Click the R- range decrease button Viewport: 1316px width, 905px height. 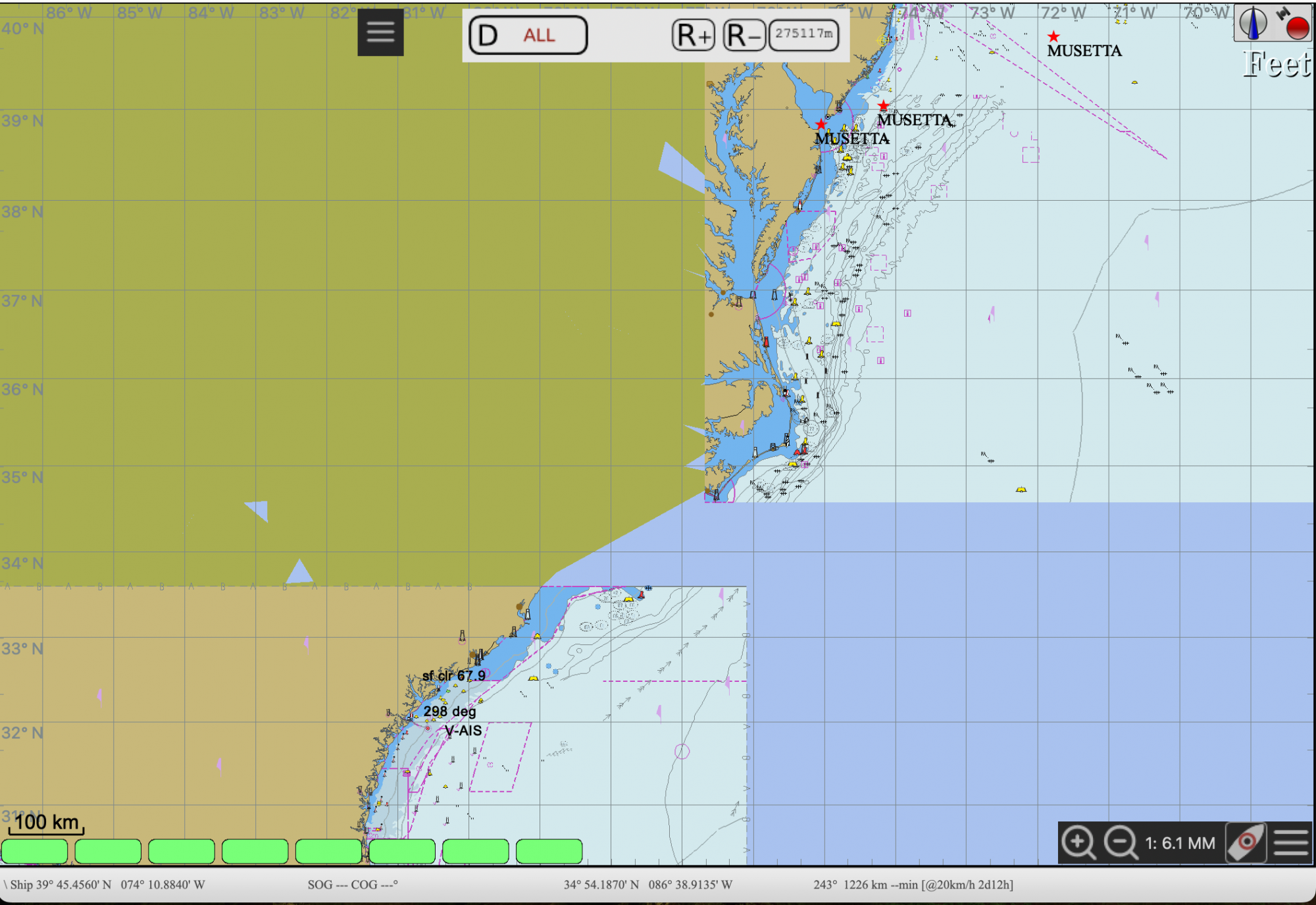click(744, 35)
